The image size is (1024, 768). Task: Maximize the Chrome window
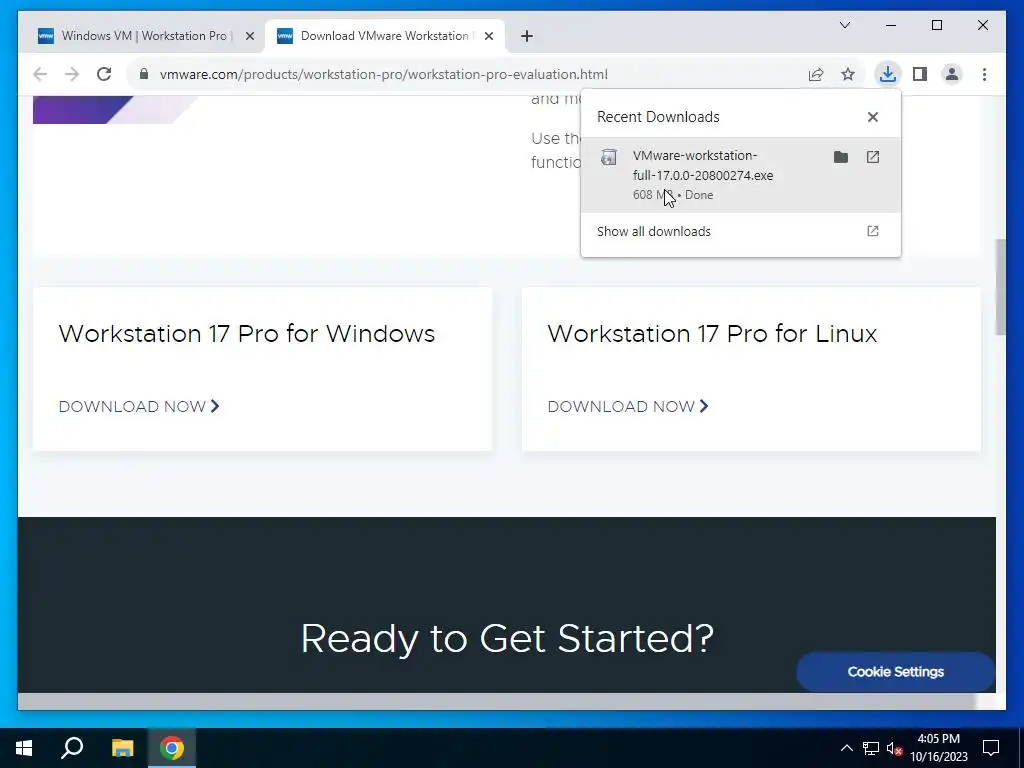936,25
